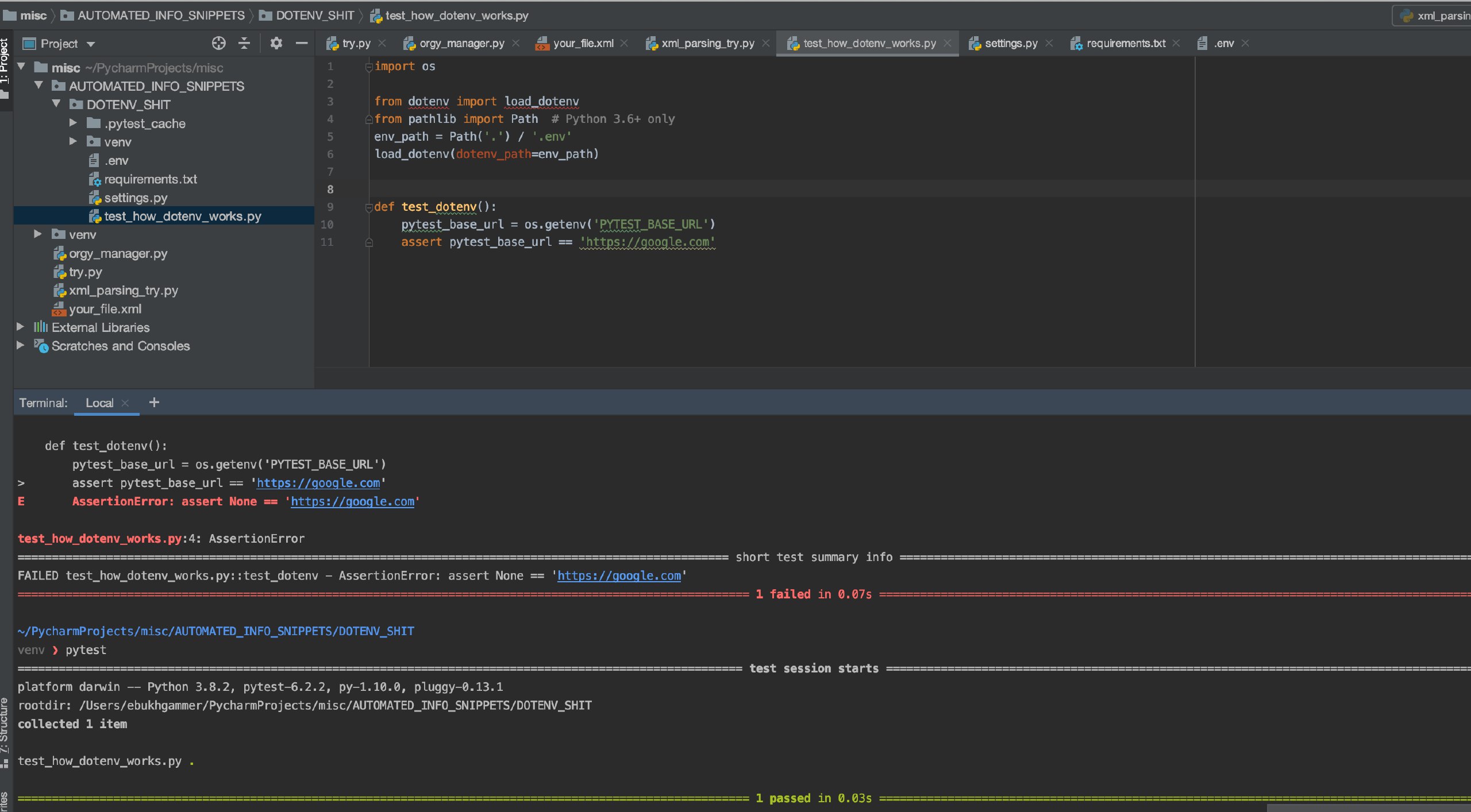1471x812 pixels.
Task: Open the https://google.com link in AssertionError line
Action: point(352,501)
